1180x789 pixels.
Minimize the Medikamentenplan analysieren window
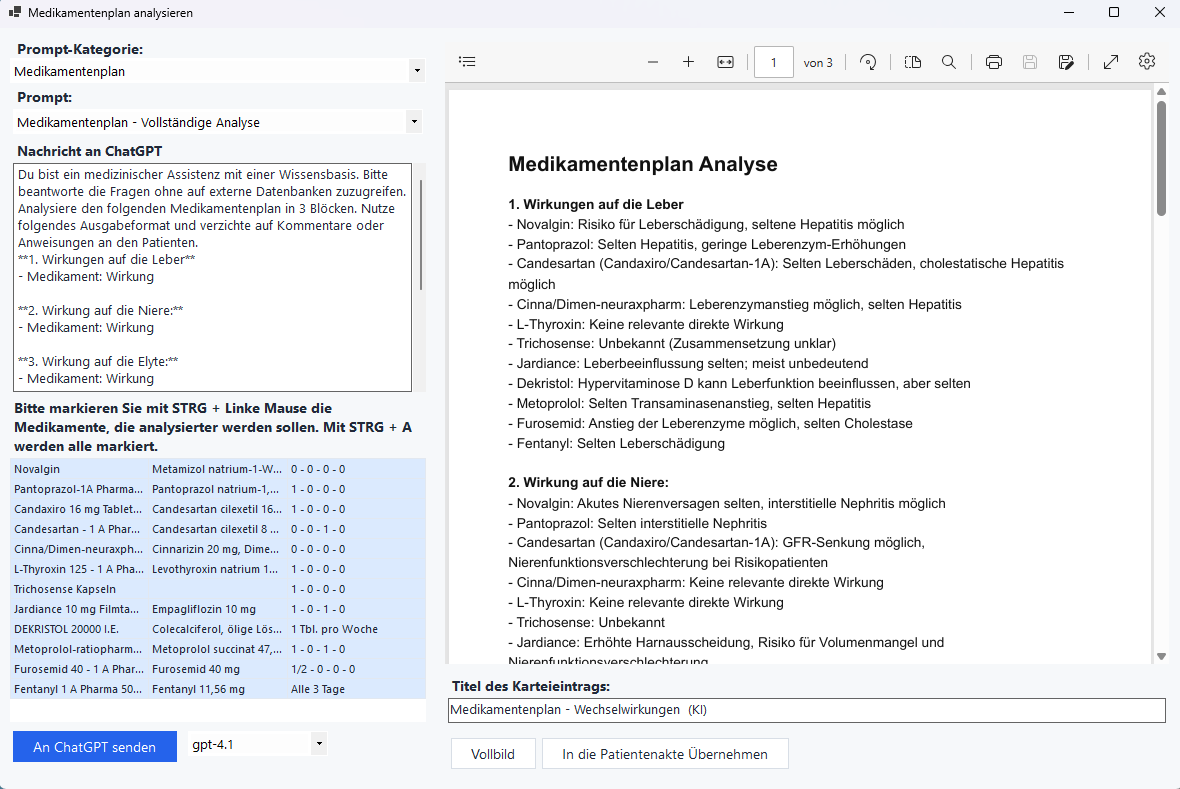point(1069,12)
